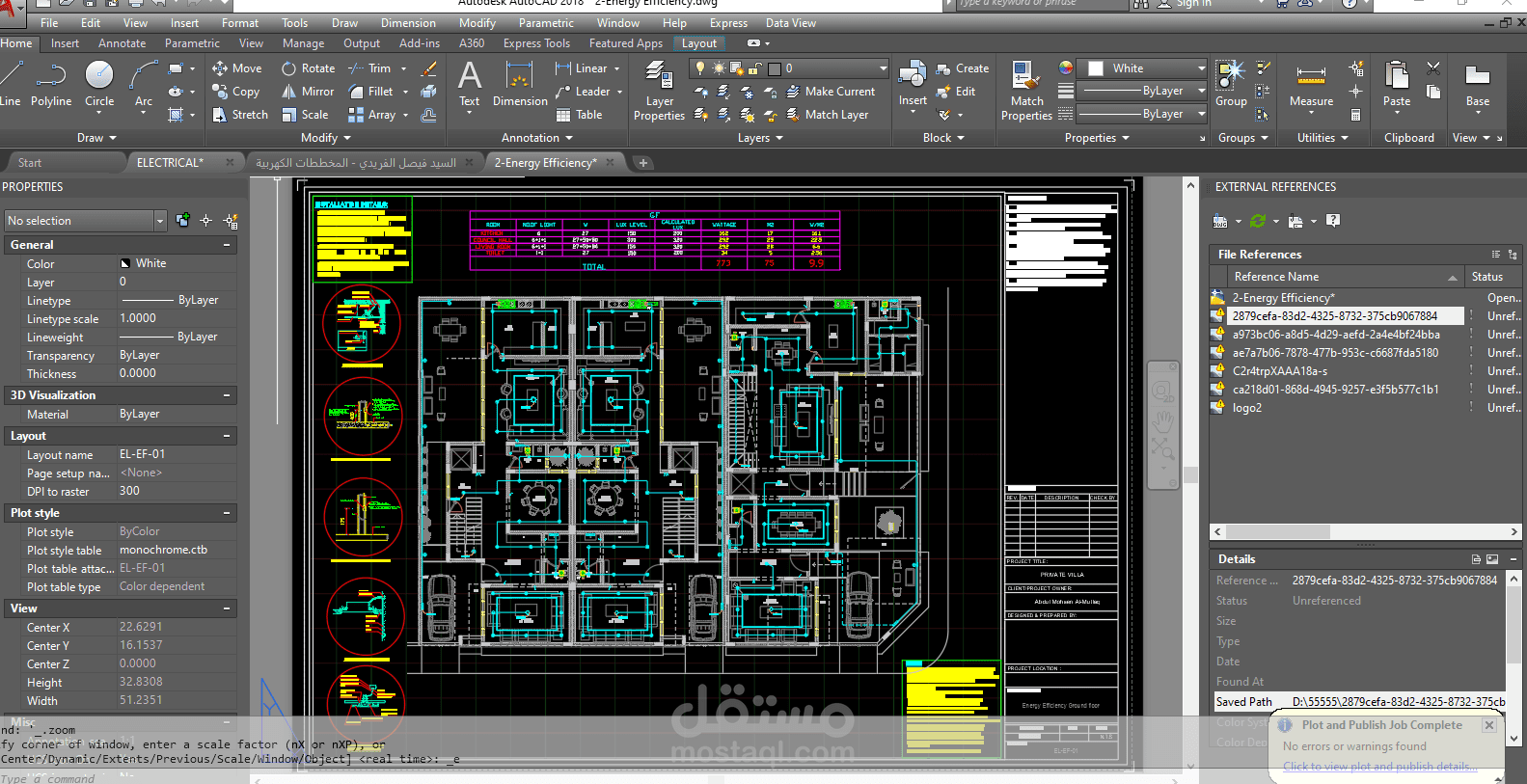Click Attach DWG icon in External References
The width and height of the screenshot is (1527, 784).
coord(1220,221)
